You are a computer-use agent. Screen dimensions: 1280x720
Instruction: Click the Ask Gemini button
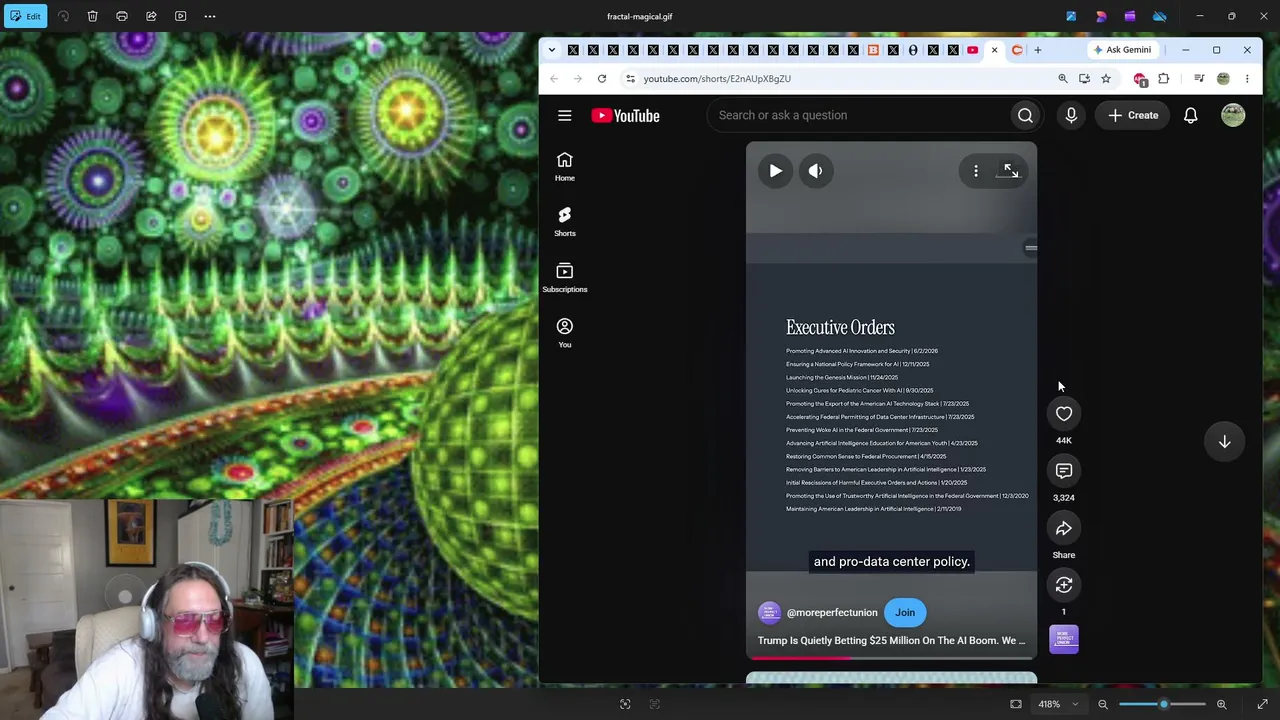pyautogui.click(x=1122, y=50)
